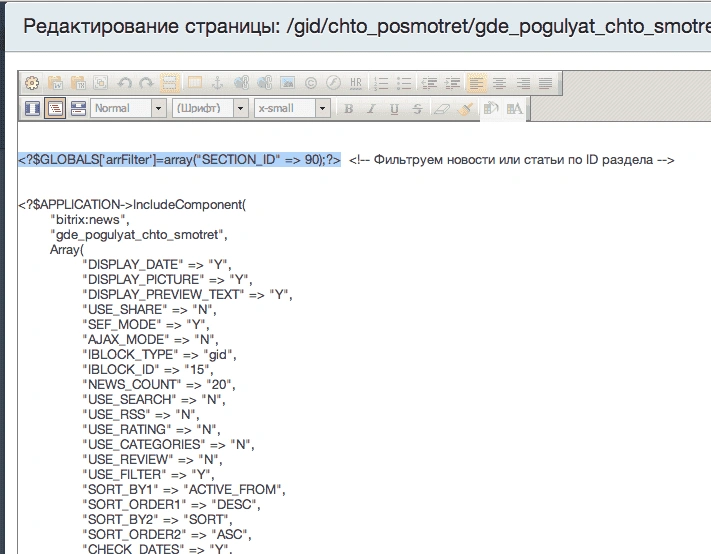
Task: Align text to the right
Action: click(x=523, y=83)
